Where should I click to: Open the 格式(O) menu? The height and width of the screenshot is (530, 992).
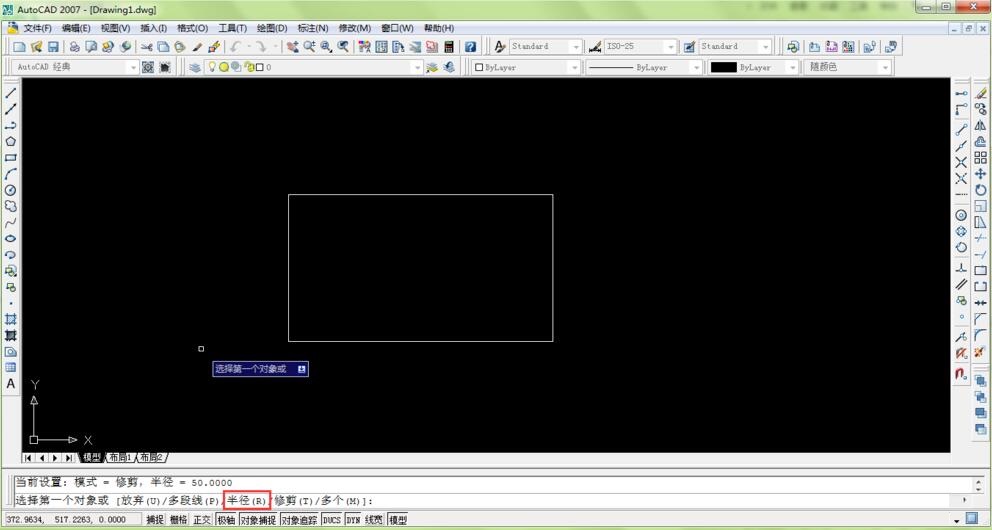192,28
